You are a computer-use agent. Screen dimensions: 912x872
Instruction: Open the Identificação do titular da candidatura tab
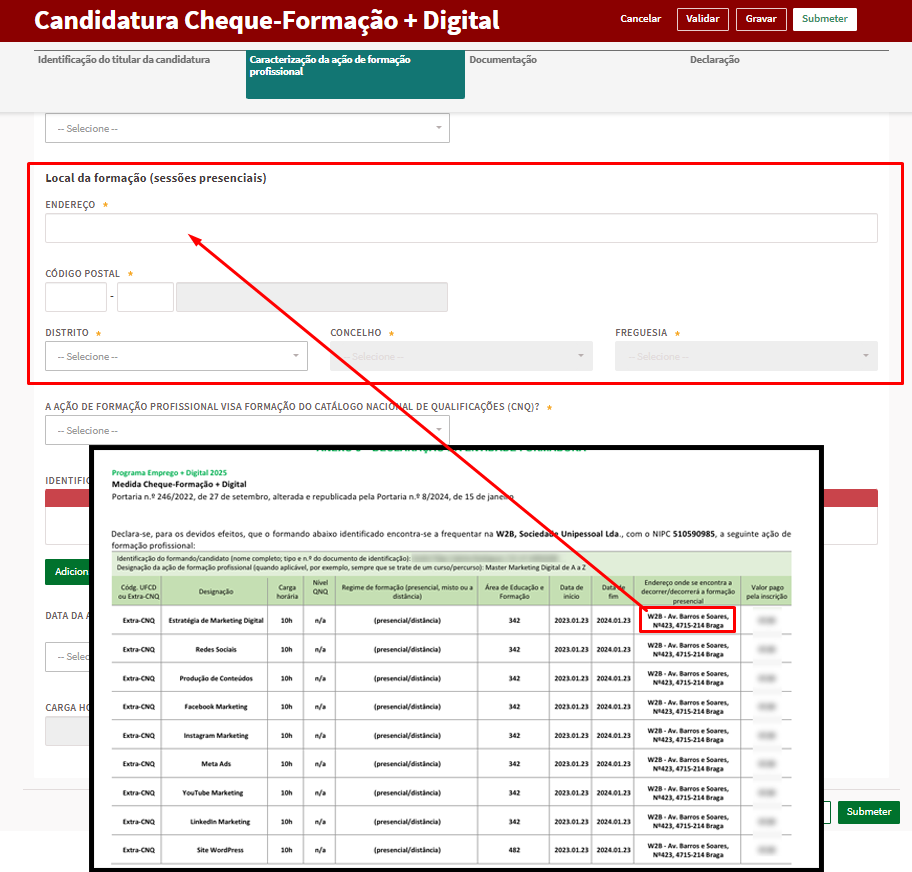click(x=124, y=60)
